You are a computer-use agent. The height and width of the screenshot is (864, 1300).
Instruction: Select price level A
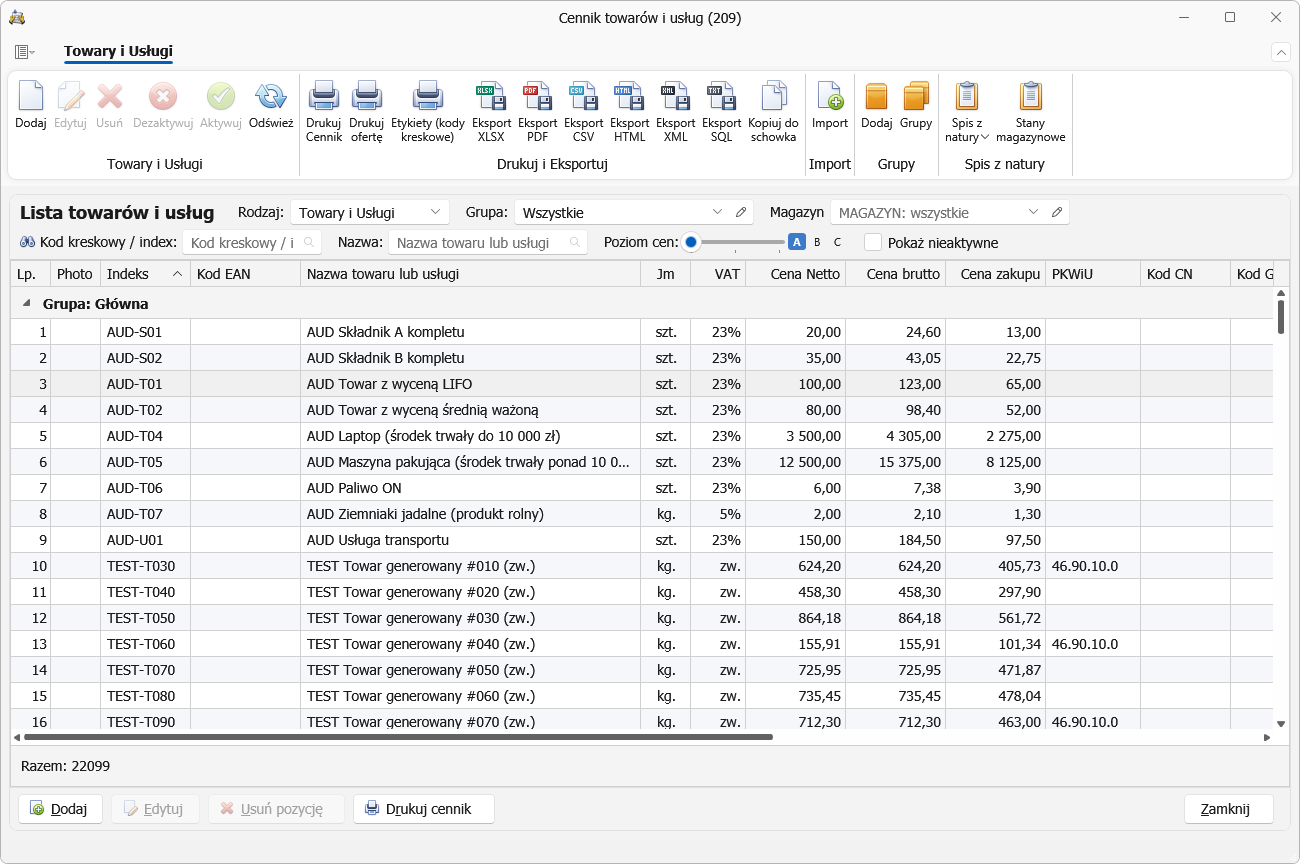[797, 242]
